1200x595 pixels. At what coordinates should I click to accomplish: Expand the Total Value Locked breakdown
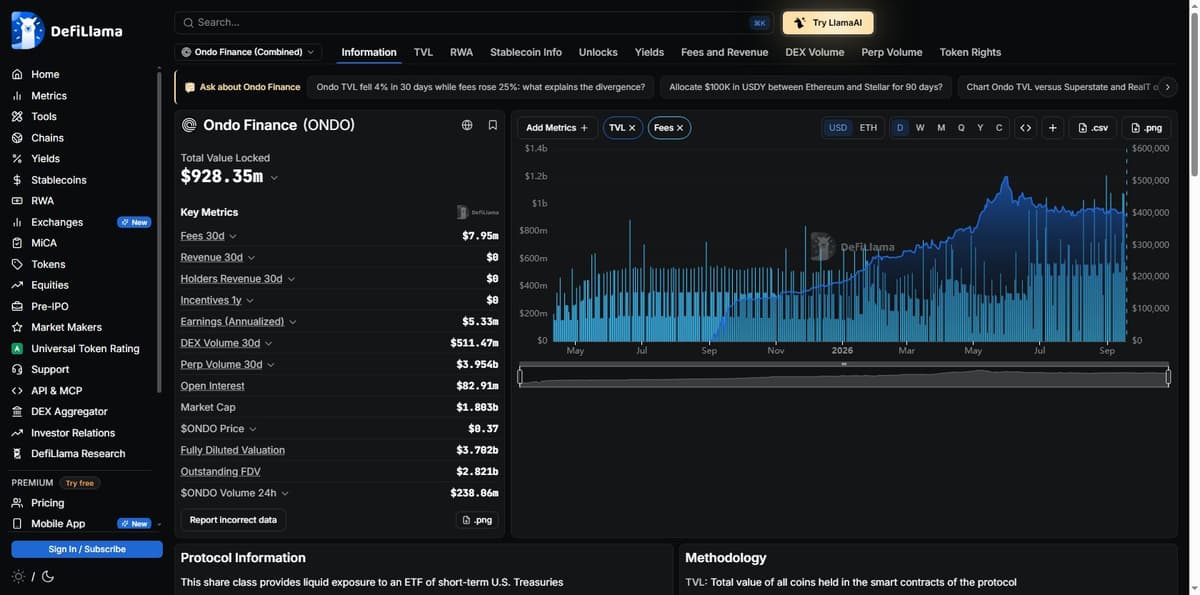tap(274, 177)
